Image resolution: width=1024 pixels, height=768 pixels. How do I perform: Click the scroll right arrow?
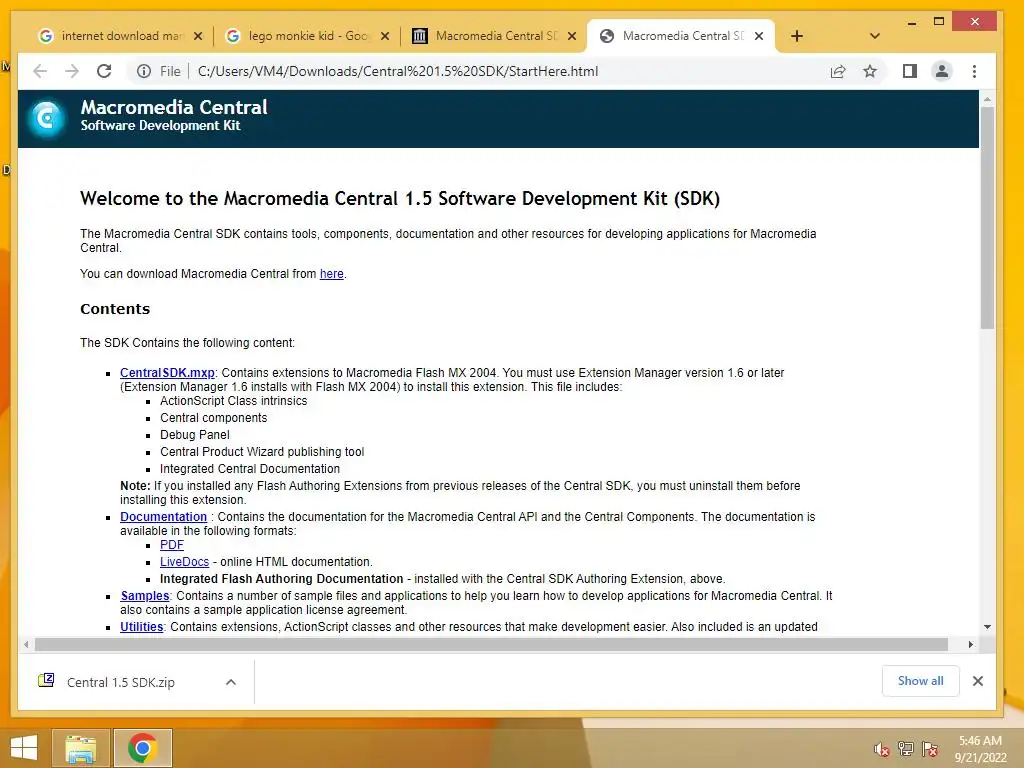970,645
